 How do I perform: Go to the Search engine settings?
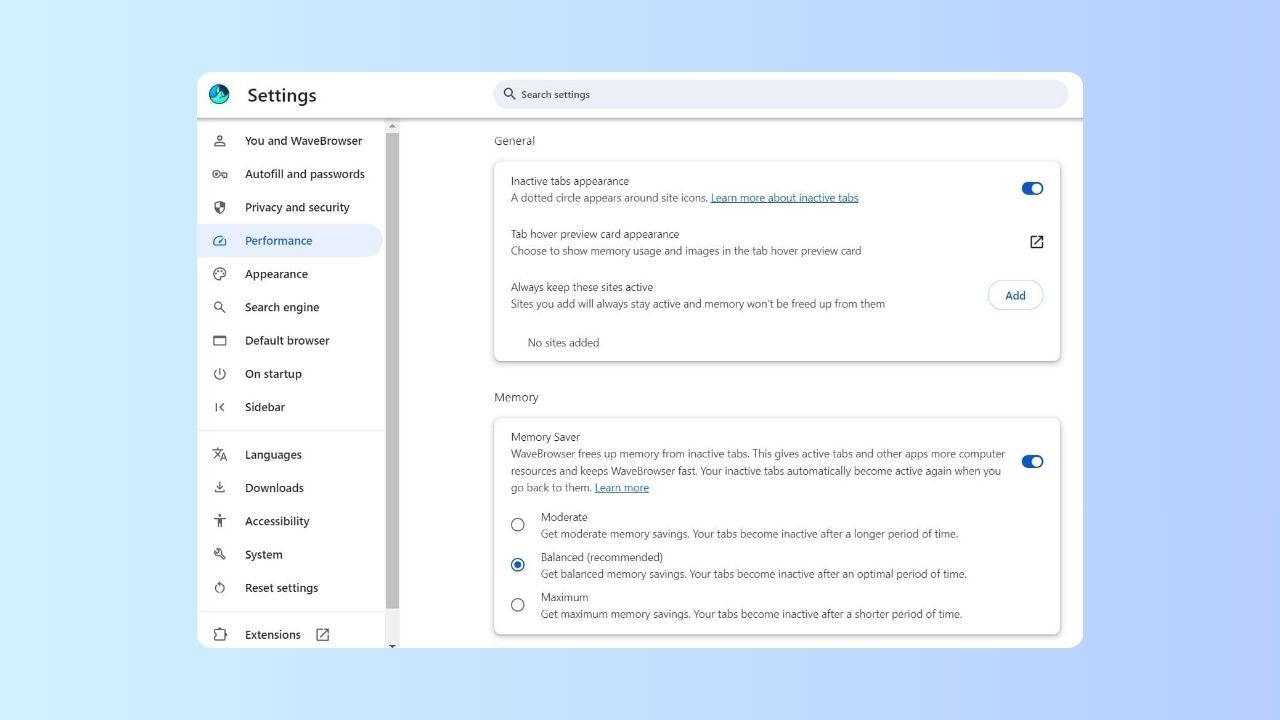click(282, 308)
